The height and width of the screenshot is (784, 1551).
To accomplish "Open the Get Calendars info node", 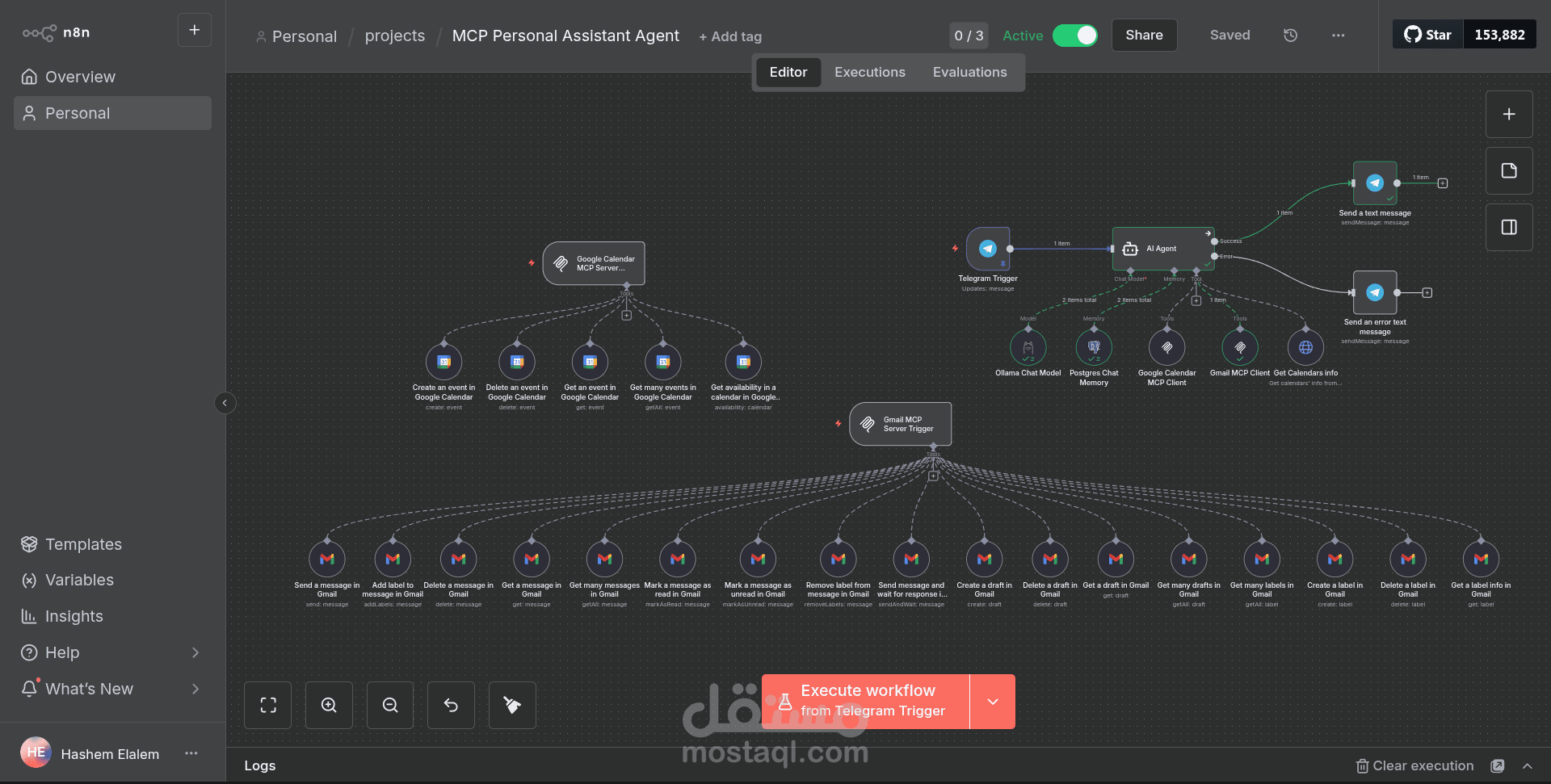I will (x=1305, y=347).
